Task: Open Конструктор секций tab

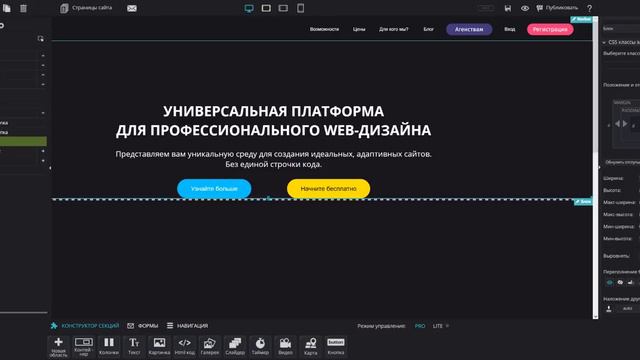Action: (85, 326)
